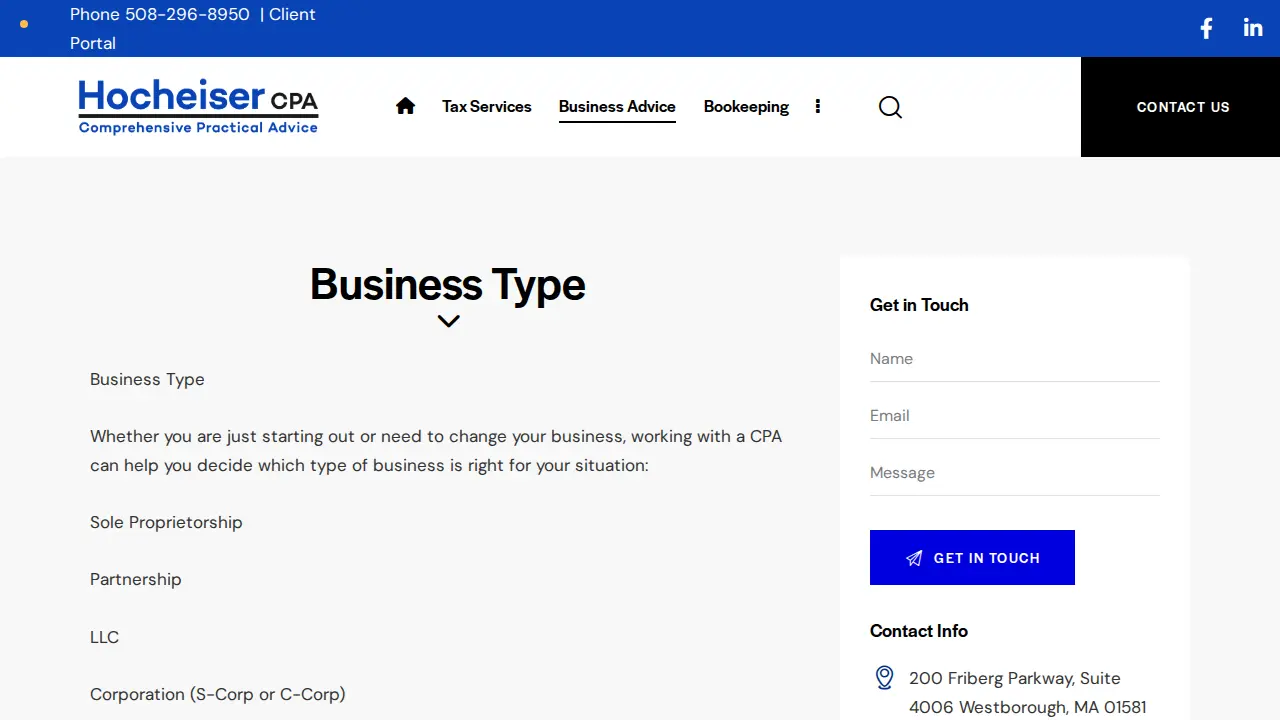
Task: Open the three-dot more menu
Action: tap(818, 106)
